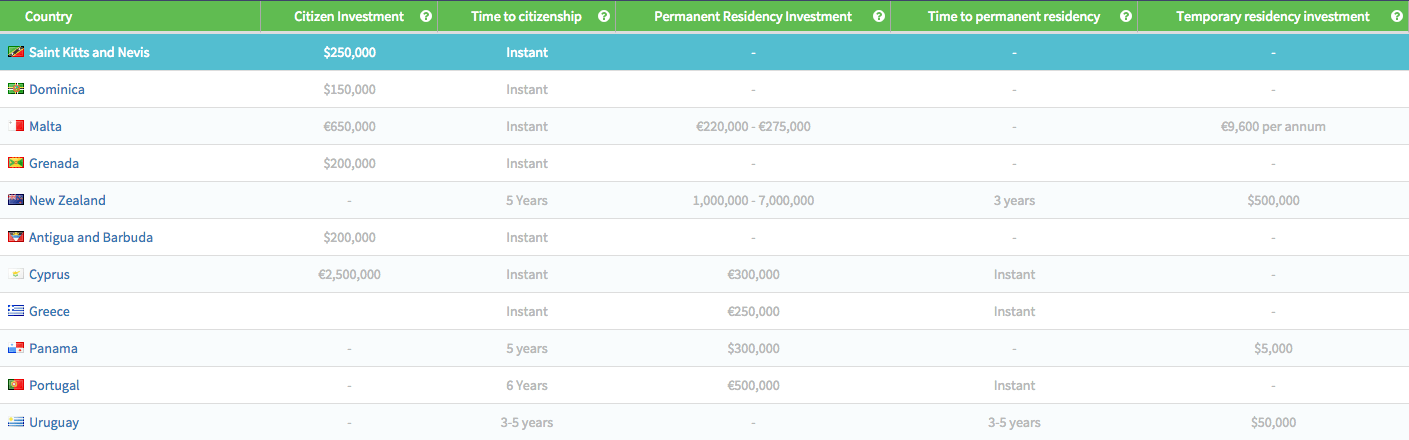Select Portugal's 6 Years citizenship cell
This screenshot has height=440, width=1409.
(527, 385)
